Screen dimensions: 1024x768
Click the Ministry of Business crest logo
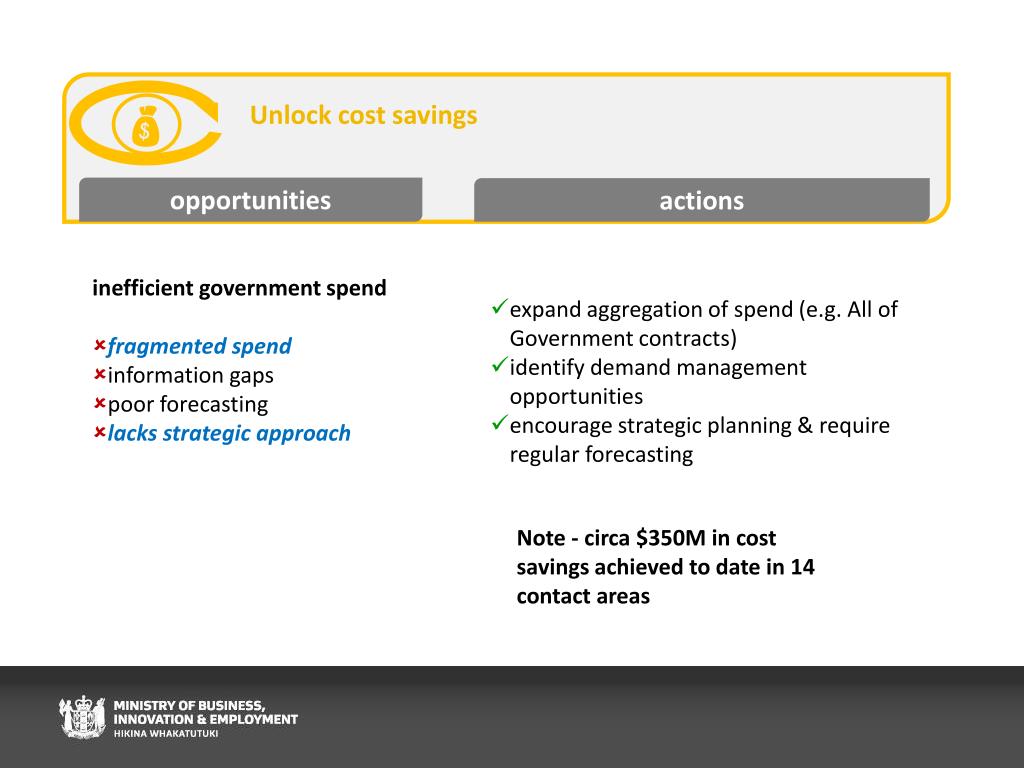82,717
